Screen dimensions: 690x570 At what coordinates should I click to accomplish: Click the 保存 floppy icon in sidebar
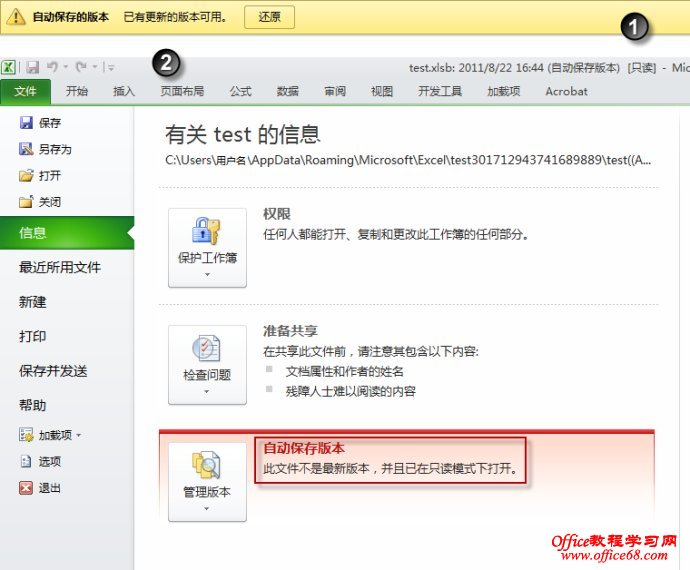pos(26,122)
